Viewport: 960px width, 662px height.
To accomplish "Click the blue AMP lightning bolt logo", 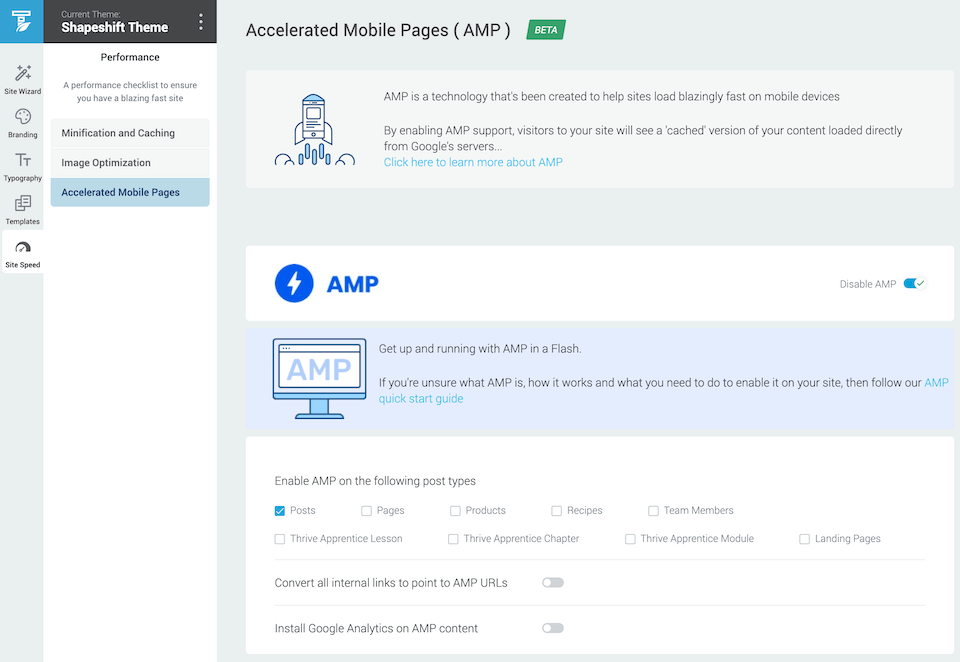I will pos(294,284).
